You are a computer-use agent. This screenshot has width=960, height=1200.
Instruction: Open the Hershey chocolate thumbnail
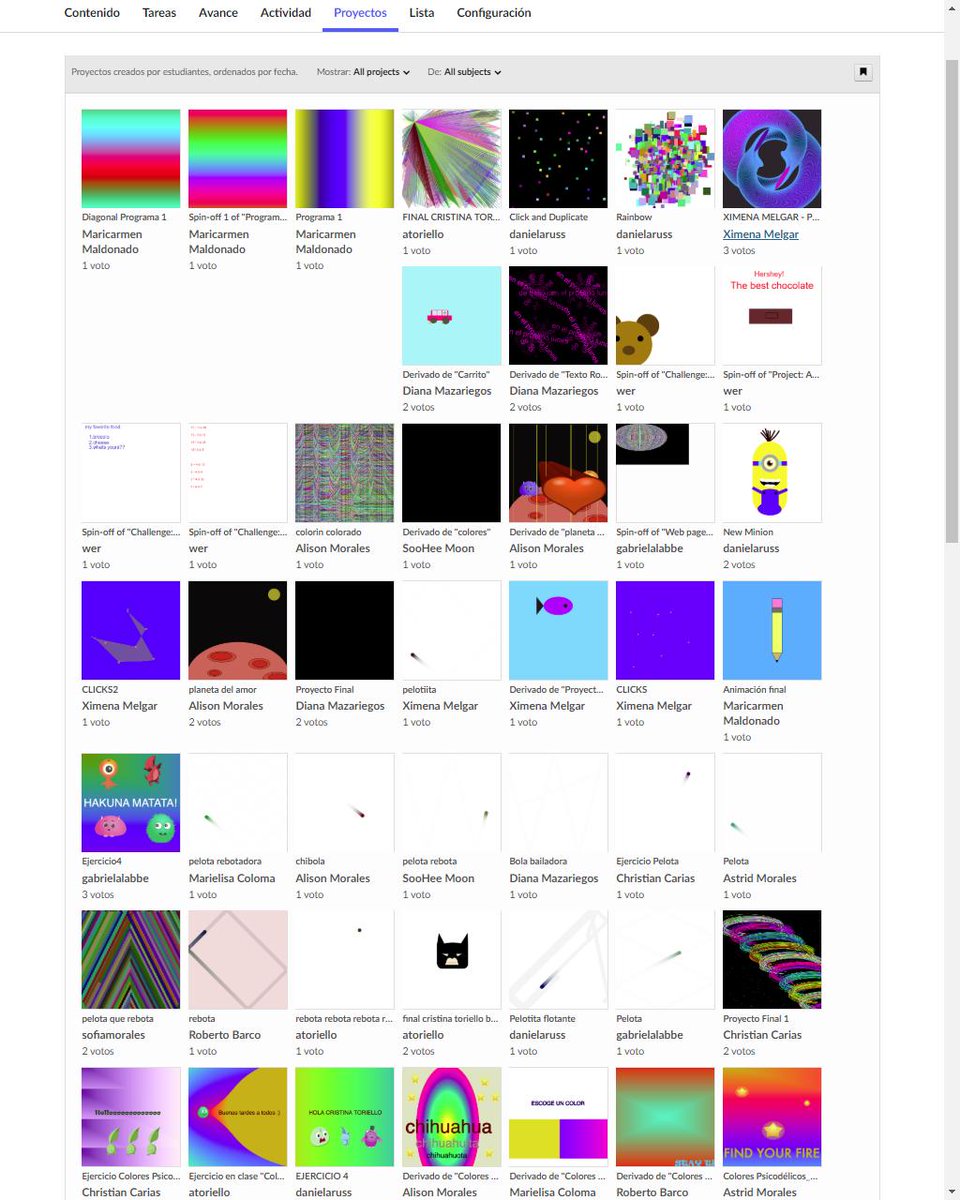[x=772, y=316]
